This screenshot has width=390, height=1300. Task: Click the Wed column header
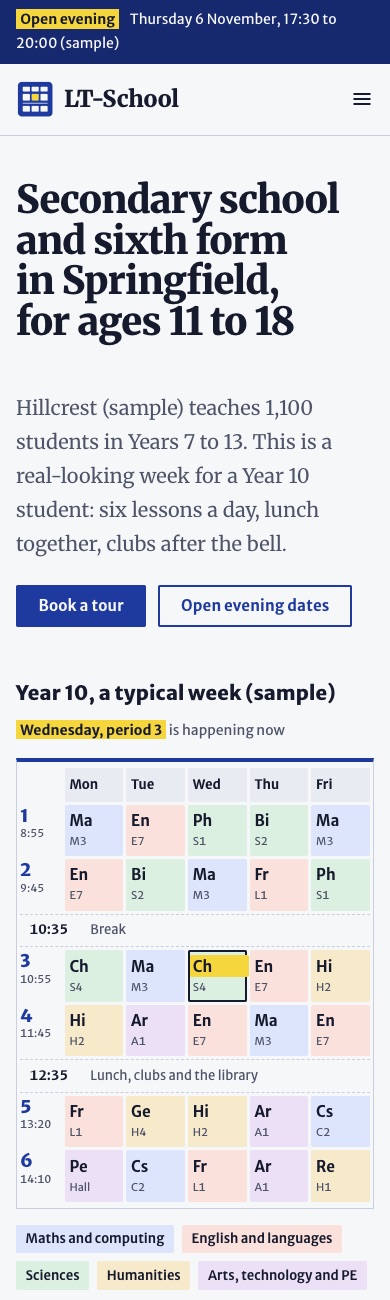tap(217, 785)
